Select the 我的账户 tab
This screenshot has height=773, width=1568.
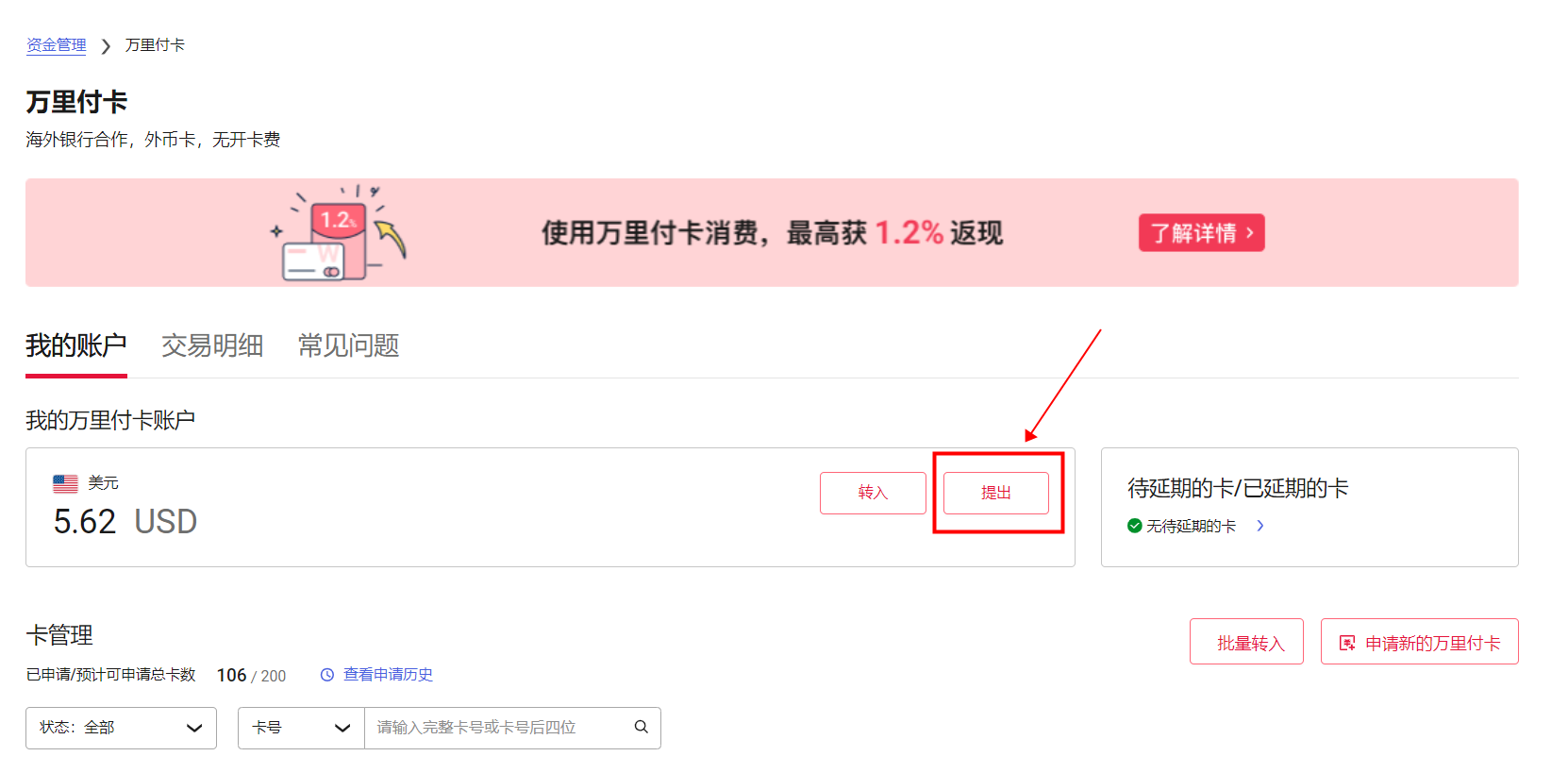76,345
